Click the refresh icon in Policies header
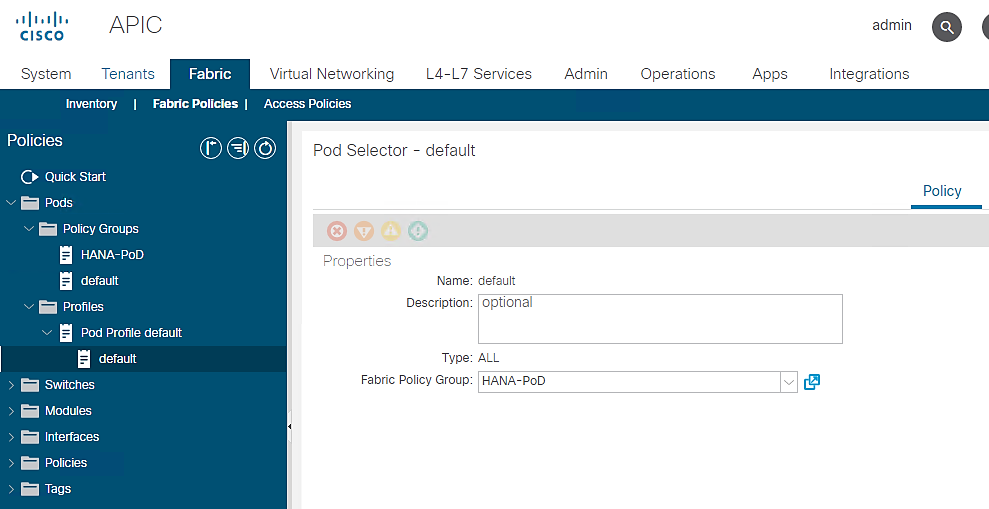Viewport: 989px width, 509px height. [265, 149]
